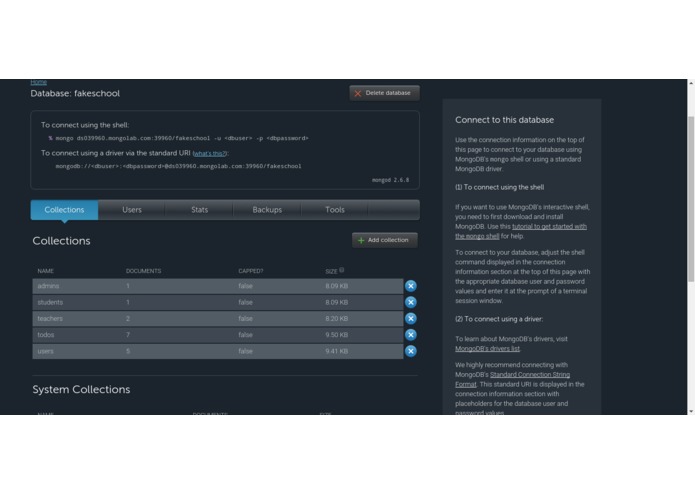Viewport: 695px width, 494px height.
Task: Click the SIZE column header
Action: click(331, 271)
